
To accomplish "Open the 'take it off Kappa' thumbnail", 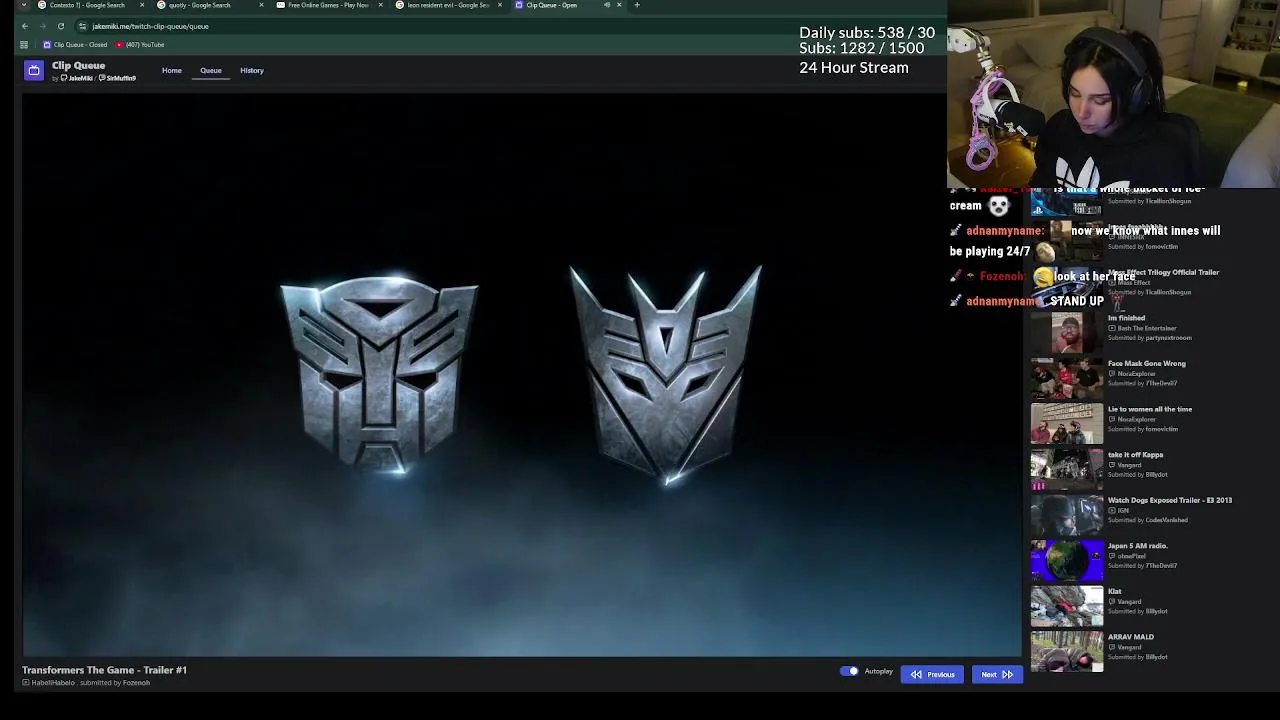I will [x=1067, y=470].
